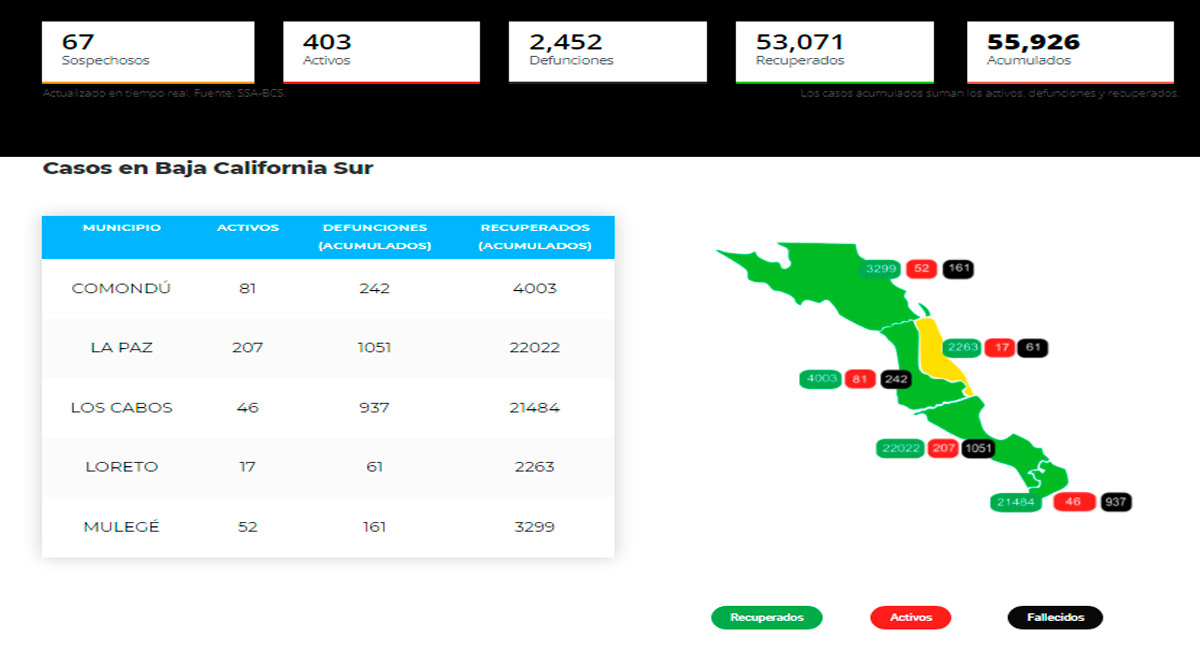Click the red 207 badge on the map
1200x666 pixels.
(x=943, y=448)
